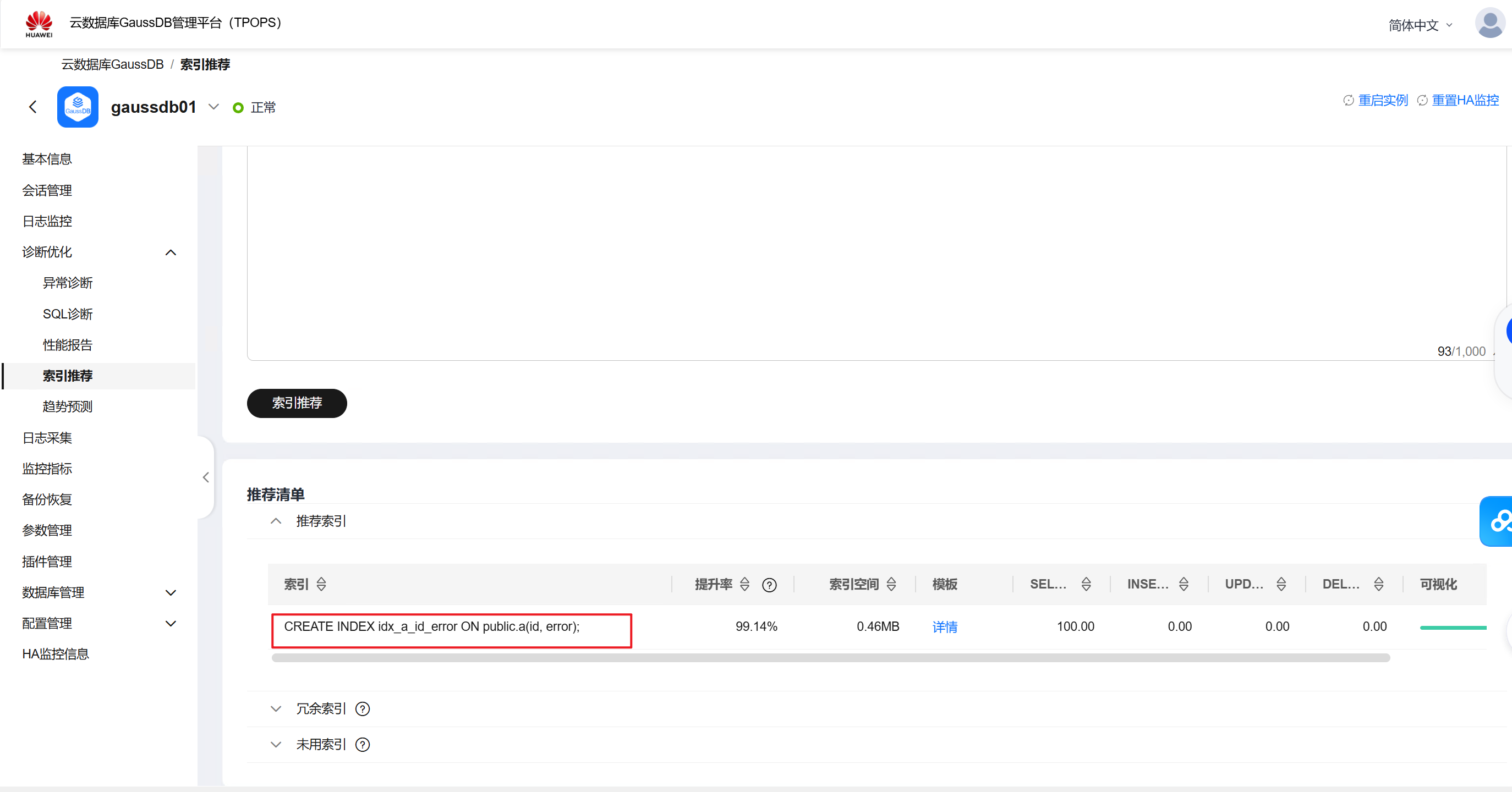The width and height of the screenshot is (1512, 792).
Task: Click the help icon next to 未用索引
Action: [x=363, y=745]
